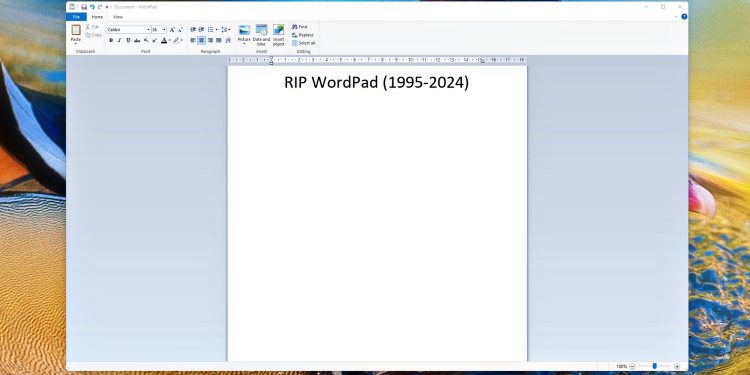Click the Increase indent icon
The width and height of the screenshot is (750, 375).
pos(201,30)
